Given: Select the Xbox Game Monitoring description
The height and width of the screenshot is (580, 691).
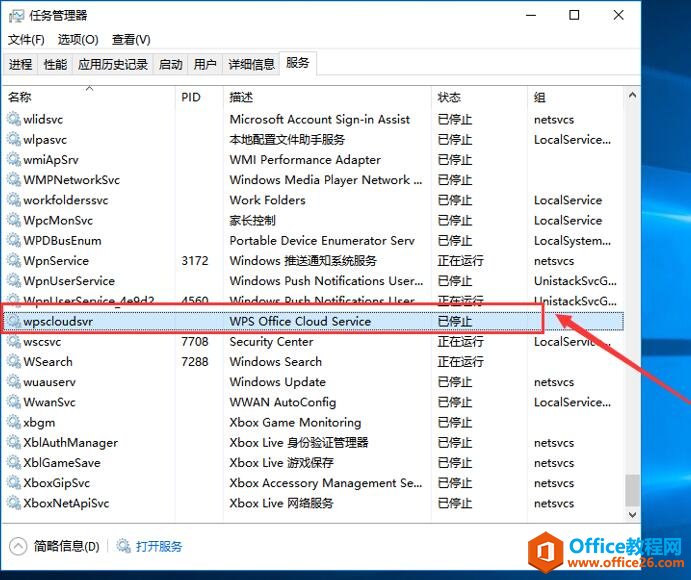Looking at the screenshot, I should [295, 422].
